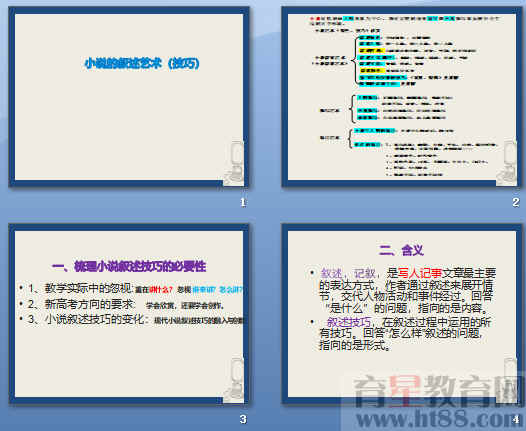Click the heading 一、梳理小说叙述技巧的必要性
This screenshot has height=431, width=526.
click(x=129, y=266)
